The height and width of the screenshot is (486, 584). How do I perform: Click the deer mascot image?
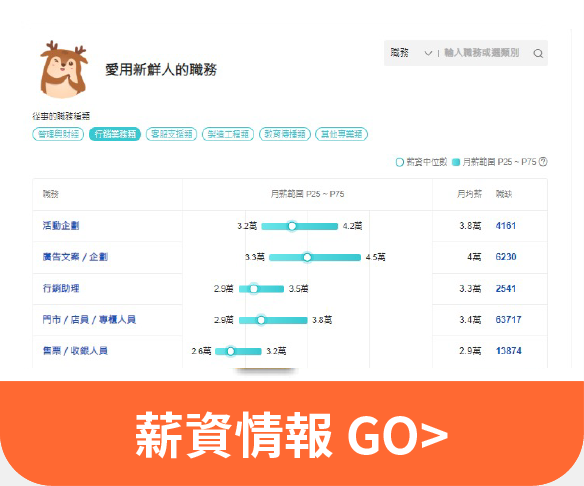tap(64, 70)
